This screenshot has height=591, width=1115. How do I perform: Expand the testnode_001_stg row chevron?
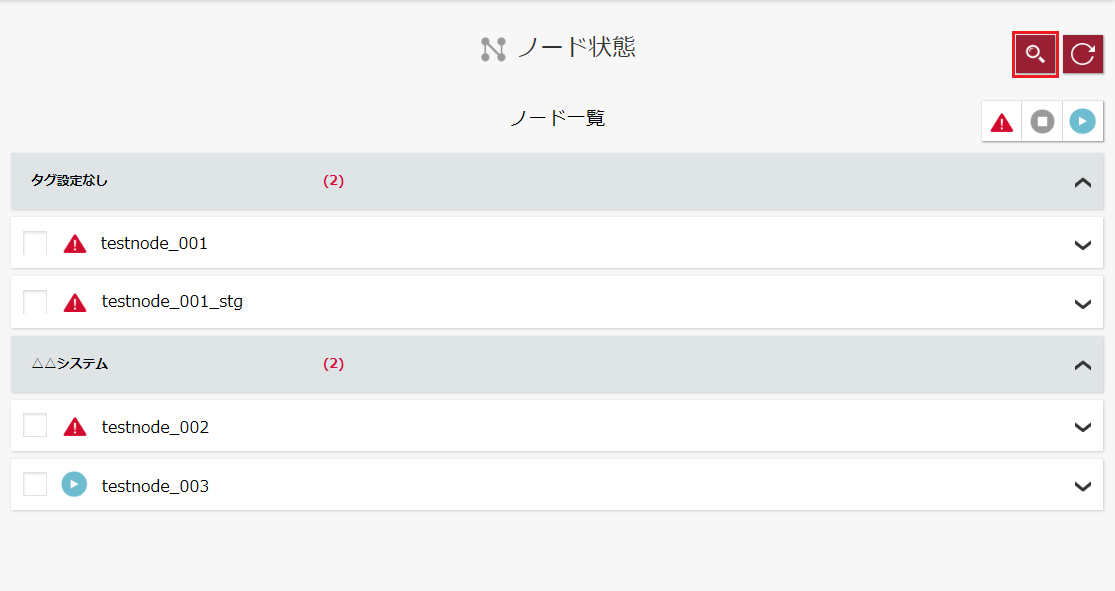[1082, 304]
